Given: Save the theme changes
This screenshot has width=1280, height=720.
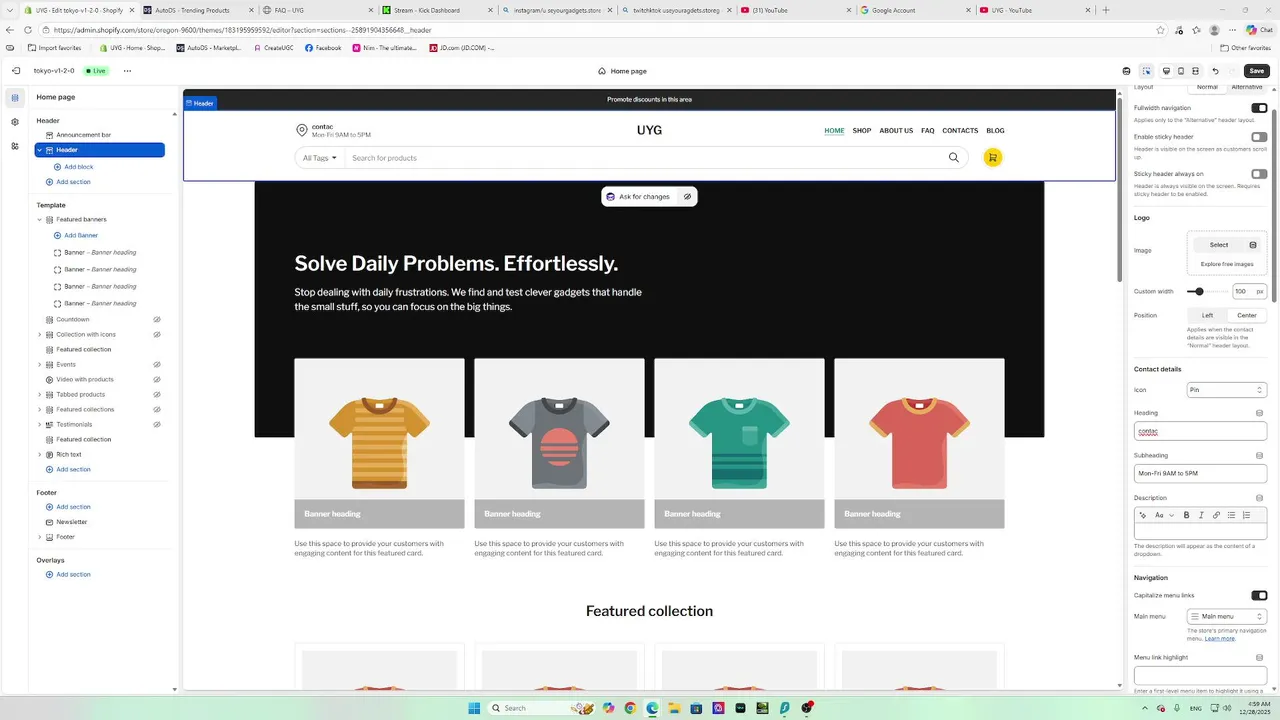Looking at the screenshot, I should click(x=1256, y=71).
